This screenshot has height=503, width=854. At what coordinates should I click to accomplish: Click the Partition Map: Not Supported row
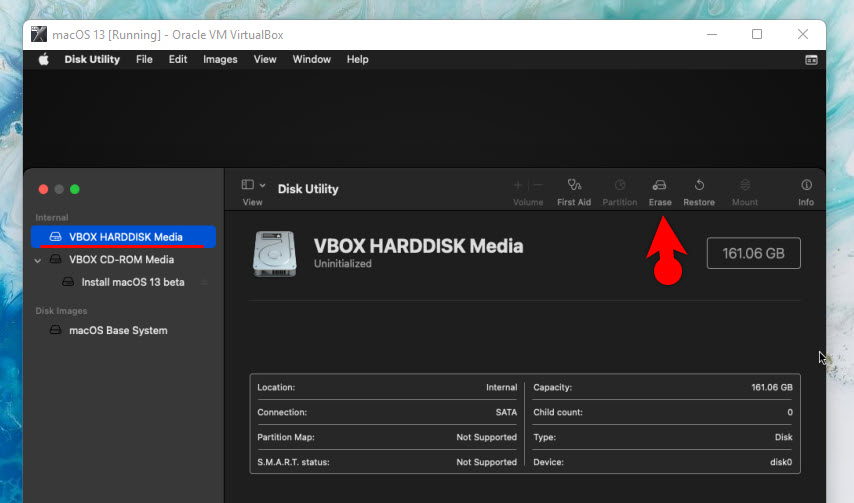[387, 437]
